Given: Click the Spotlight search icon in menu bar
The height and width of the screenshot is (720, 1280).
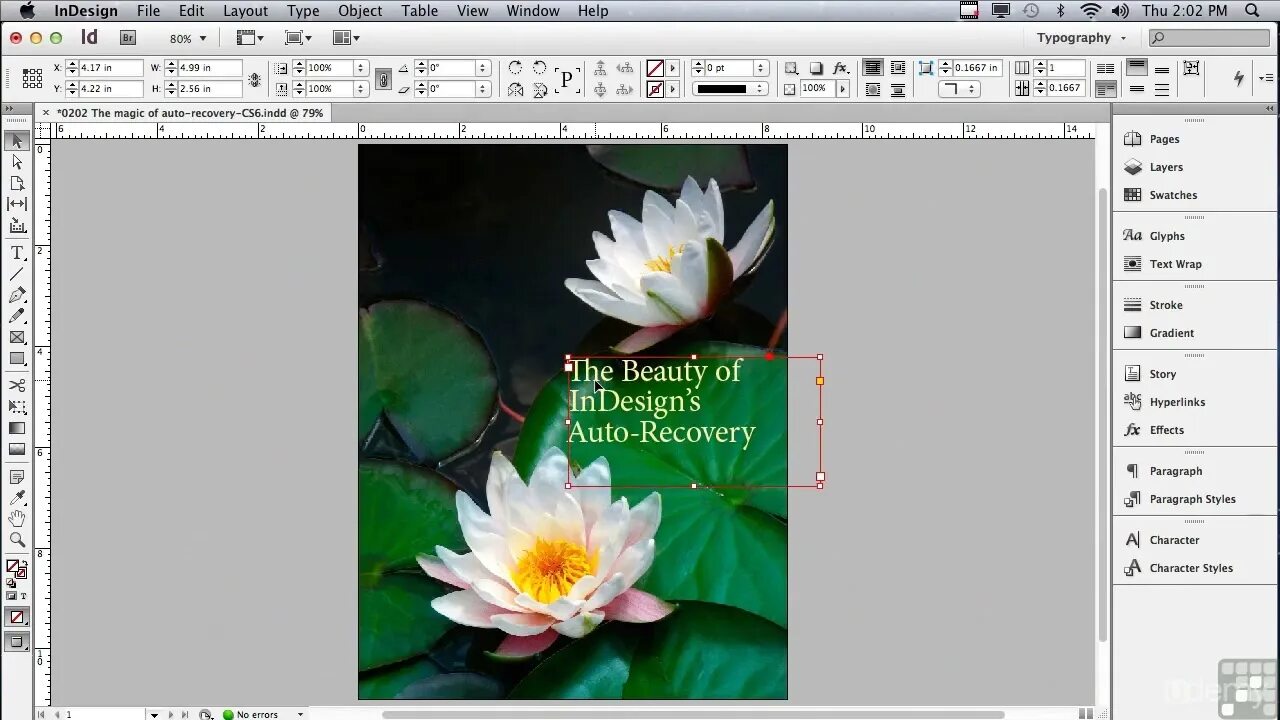Looking at the screenshot, I should [x=1252, y=11].
